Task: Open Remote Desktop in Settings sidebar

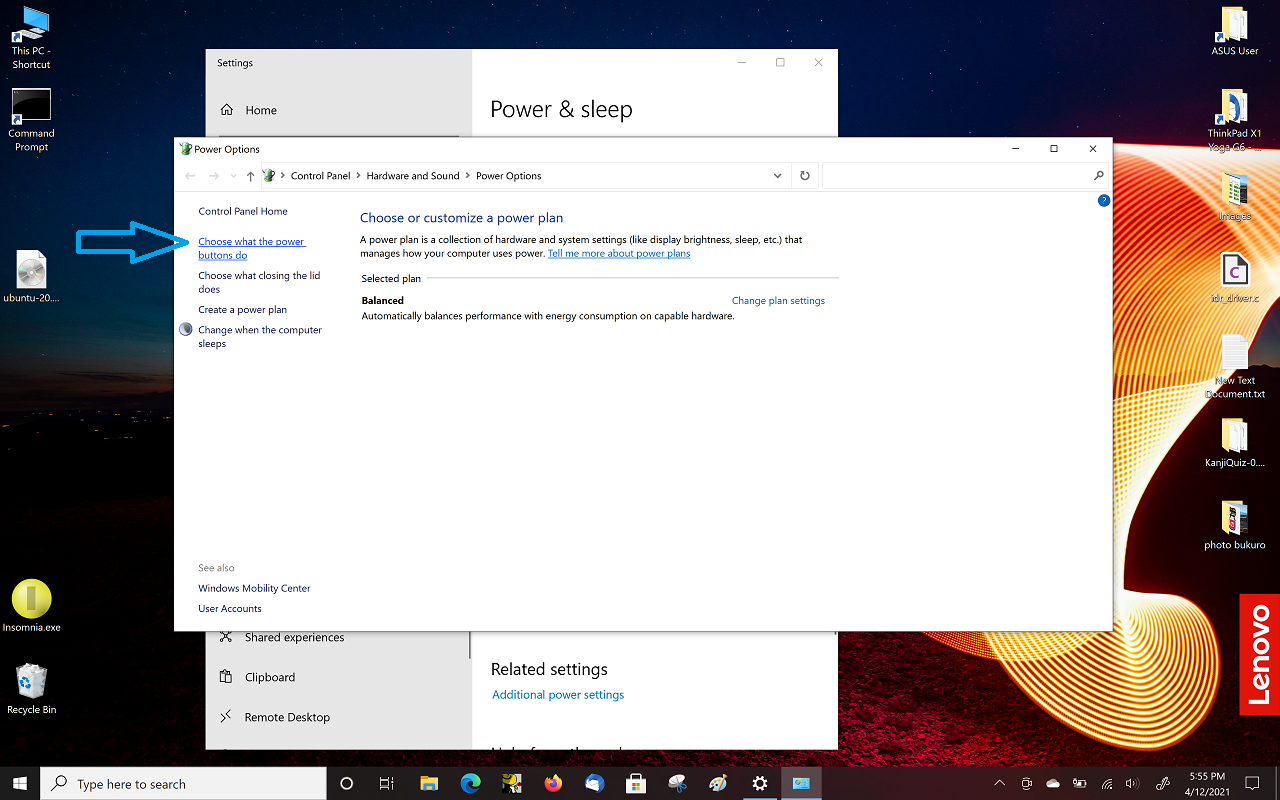Action: point(287,717)
